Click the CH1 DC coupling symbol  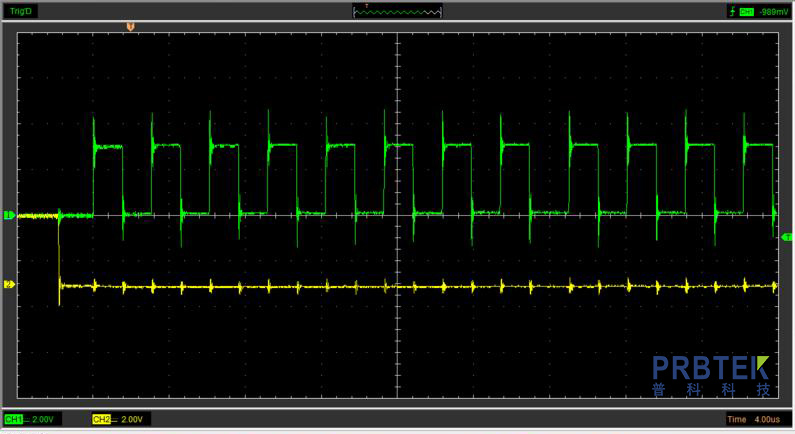(26, 419)
